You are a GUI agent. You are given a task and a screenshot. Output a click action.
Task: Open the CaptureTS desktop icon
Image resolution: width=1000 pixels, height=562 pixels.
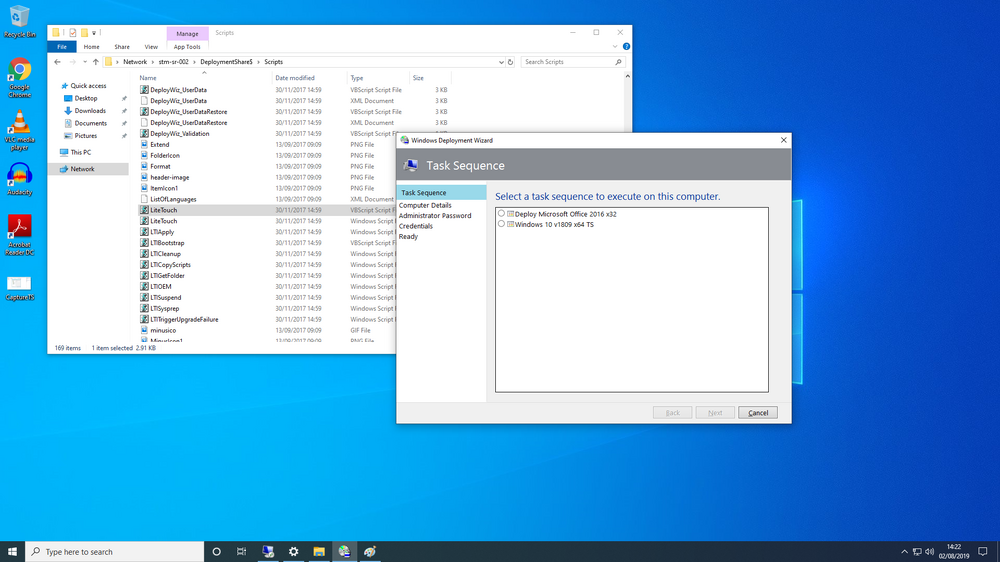tap(20, 288)
